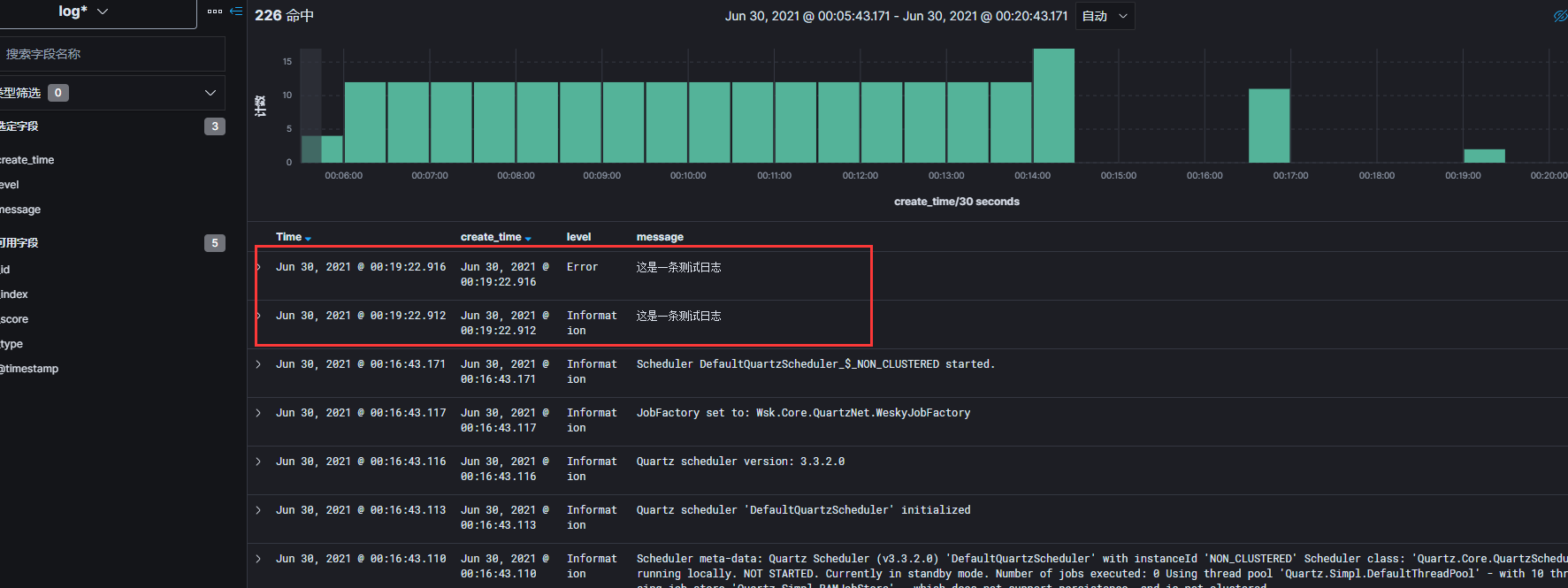
Task: Click 'JobFactory set to' message text
Action: pos(803,413)
